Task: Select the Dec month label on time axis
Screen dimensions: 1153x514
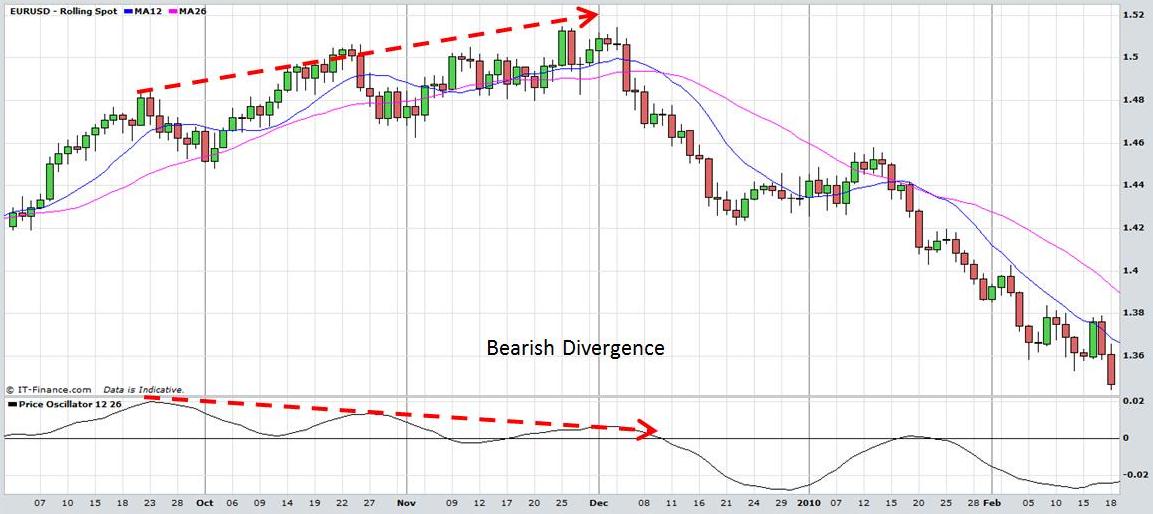Action: pos(599,504)
